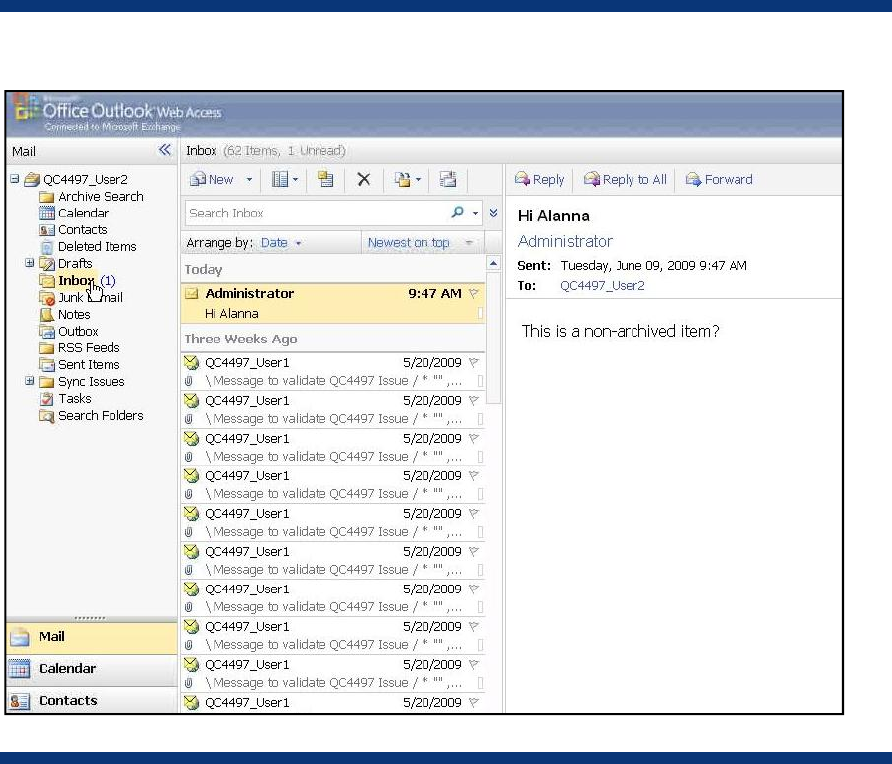This screenshot has width=892, height=764.
Task: Open the Move to folder dropdown arrow
Action: point(418,180)
